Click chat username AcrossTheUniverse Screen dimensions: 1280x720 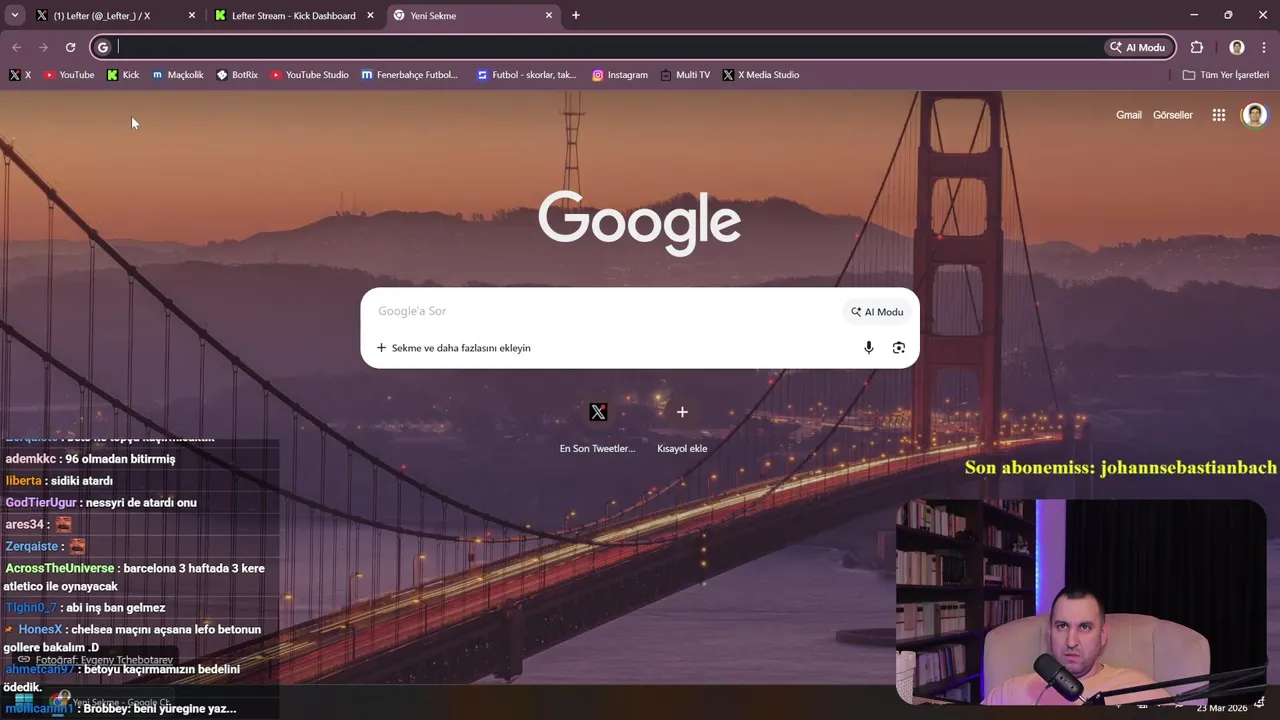click(60, 568)
